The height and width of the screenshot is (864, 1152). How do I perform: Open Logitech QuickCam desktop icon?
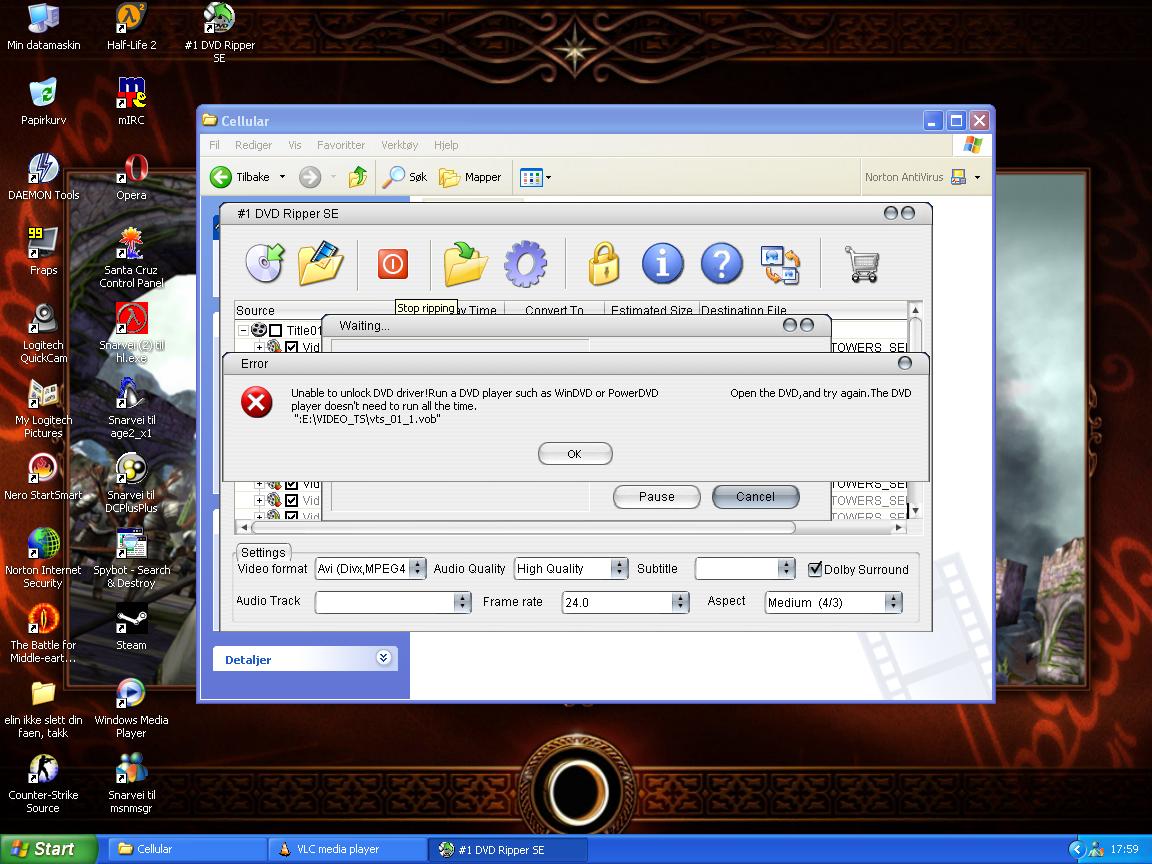pyautogui.click(x=43, y=333)
